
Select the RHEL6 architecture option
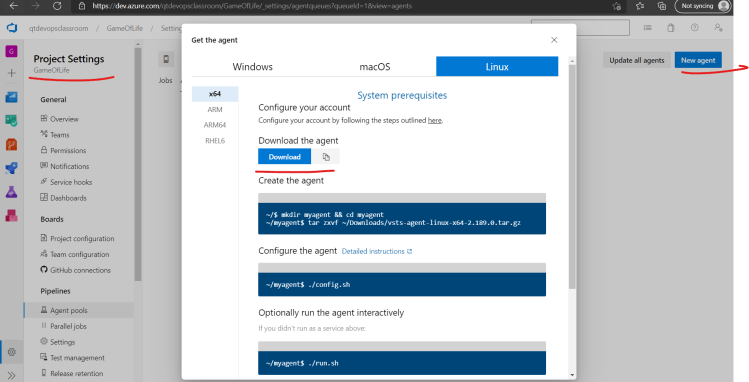click(215, 140)
